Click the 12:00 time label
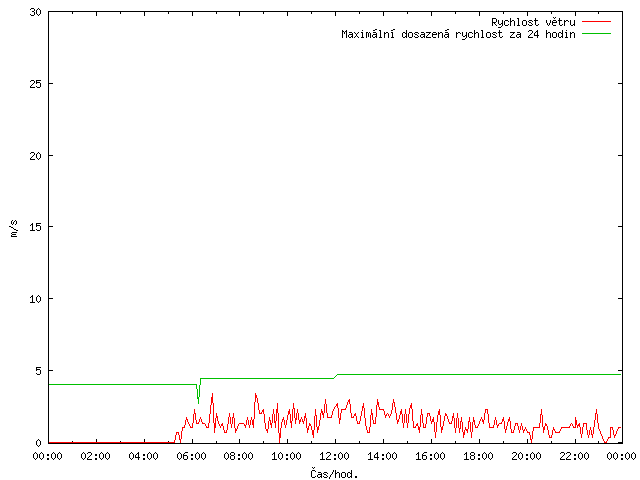The height and width of the screenshot is (480, 640). (x=334, y=456)
